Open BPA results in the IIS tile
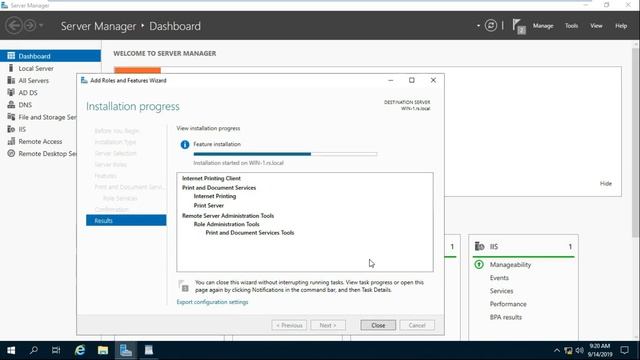 click(506, 317)
